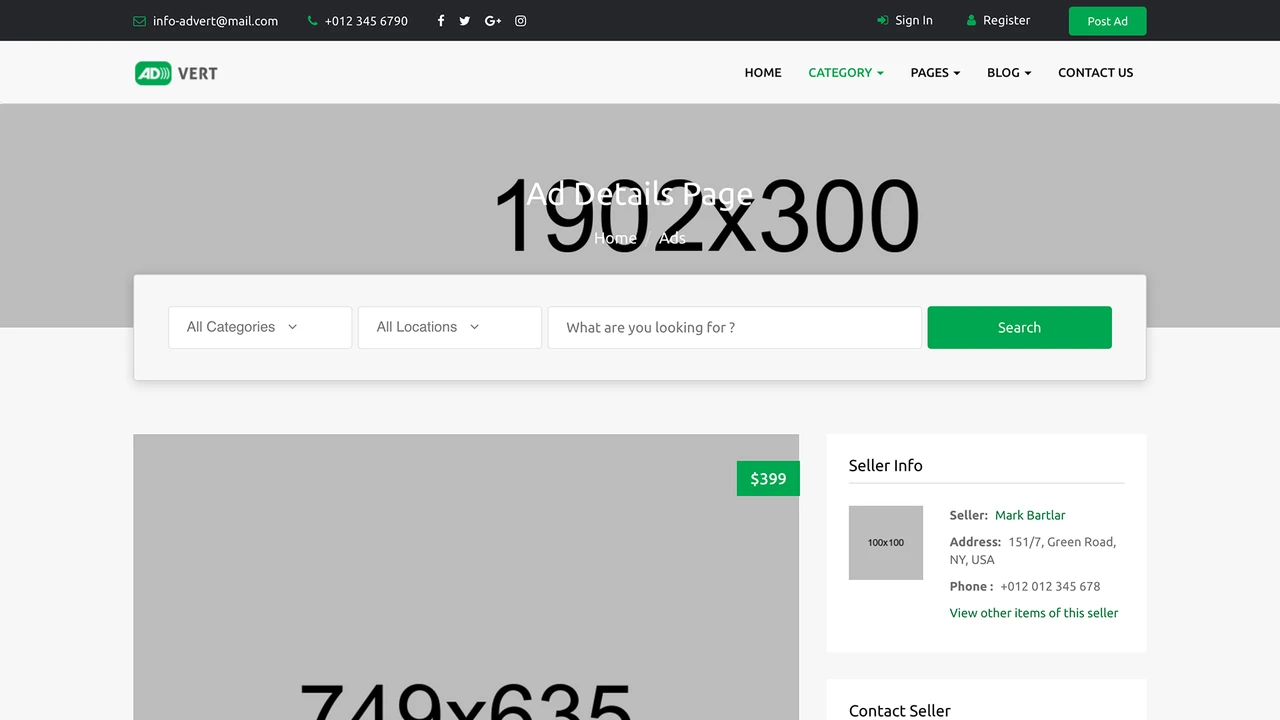
Task: Click the phone icon in top bar
Action: pyautogui.click(x=313, y=21)
